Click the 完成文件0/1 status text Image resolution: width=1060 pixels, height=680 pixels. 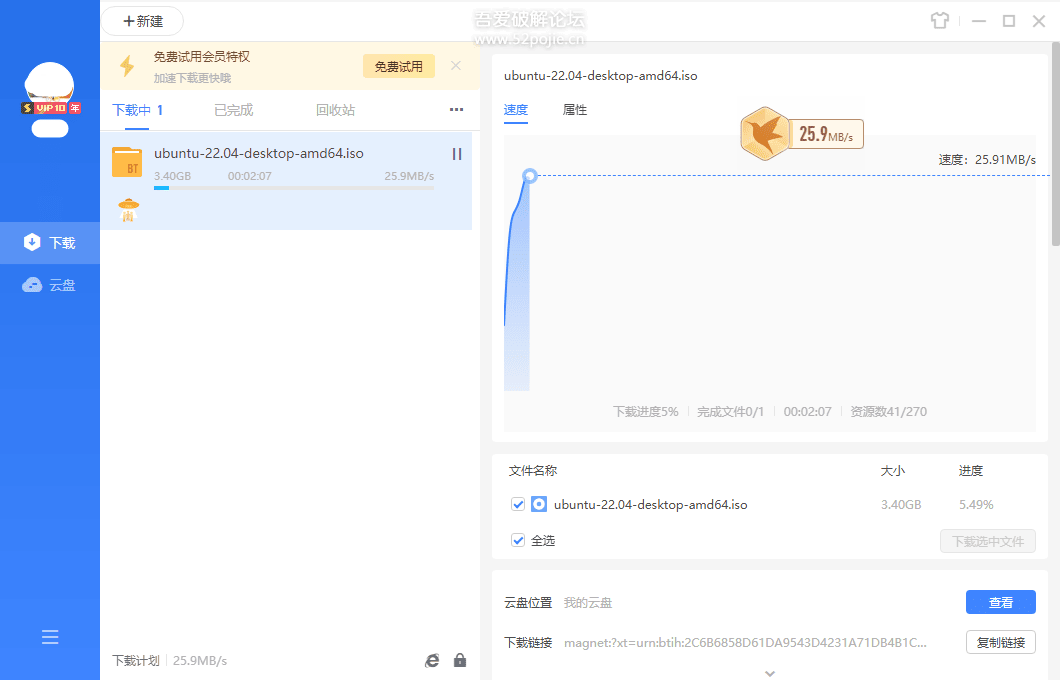731,412
